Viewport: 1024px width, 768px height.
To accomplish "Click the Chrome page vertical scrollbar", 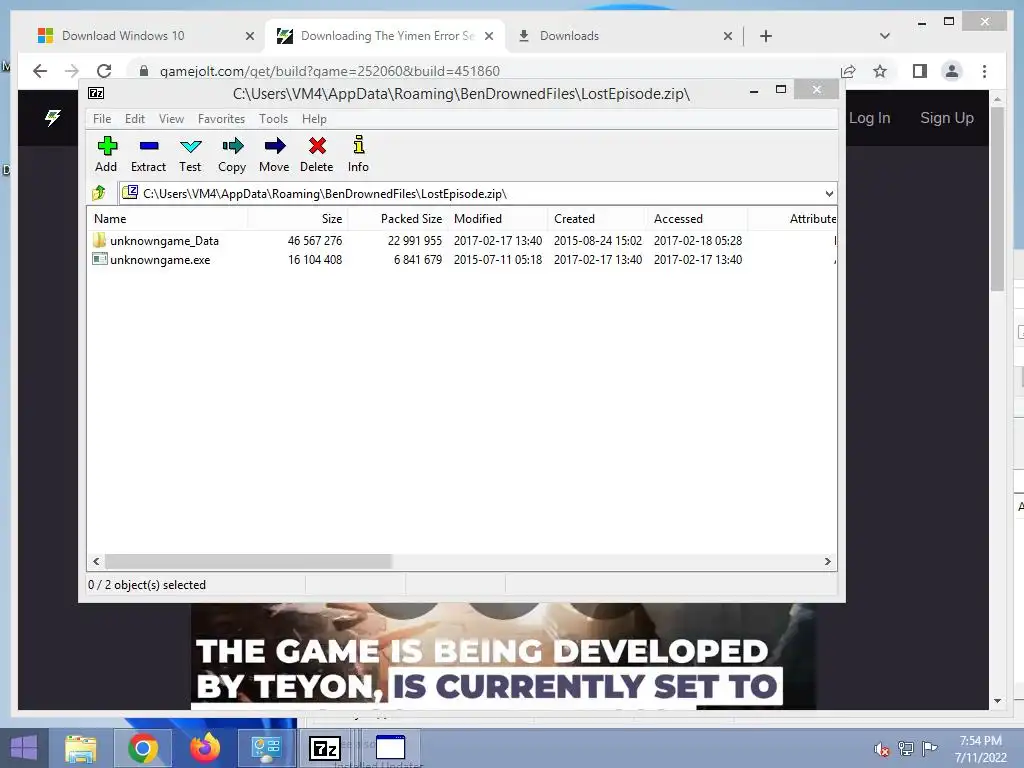I will pos(997,199).
